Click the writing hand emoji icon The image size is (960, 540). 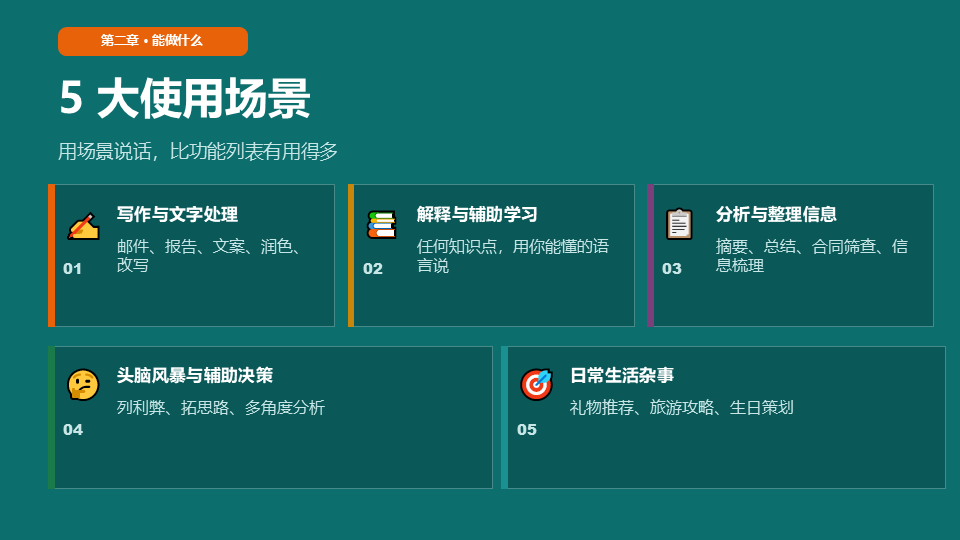[x=83, y=226]
